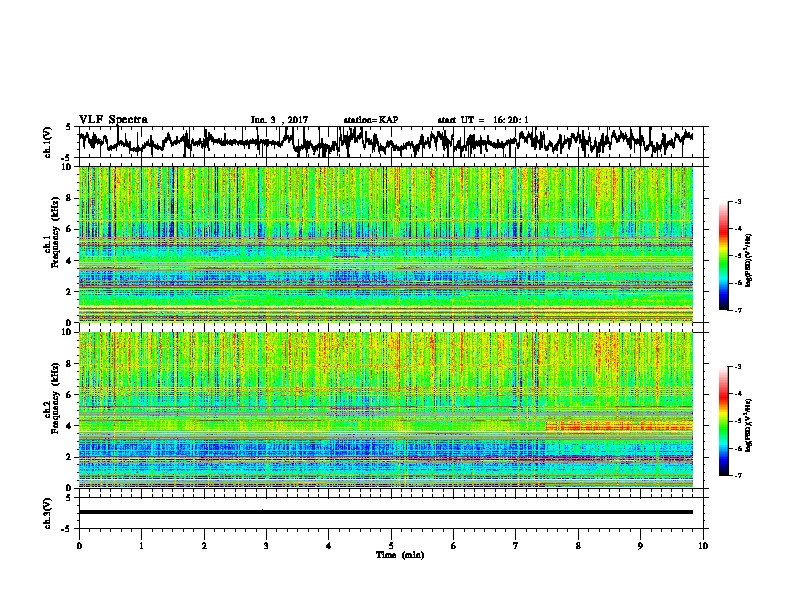792x612 pixels.
Task: Click the "5" volt tick of ch.3(V) panel
Action: [x=68, y=498]
